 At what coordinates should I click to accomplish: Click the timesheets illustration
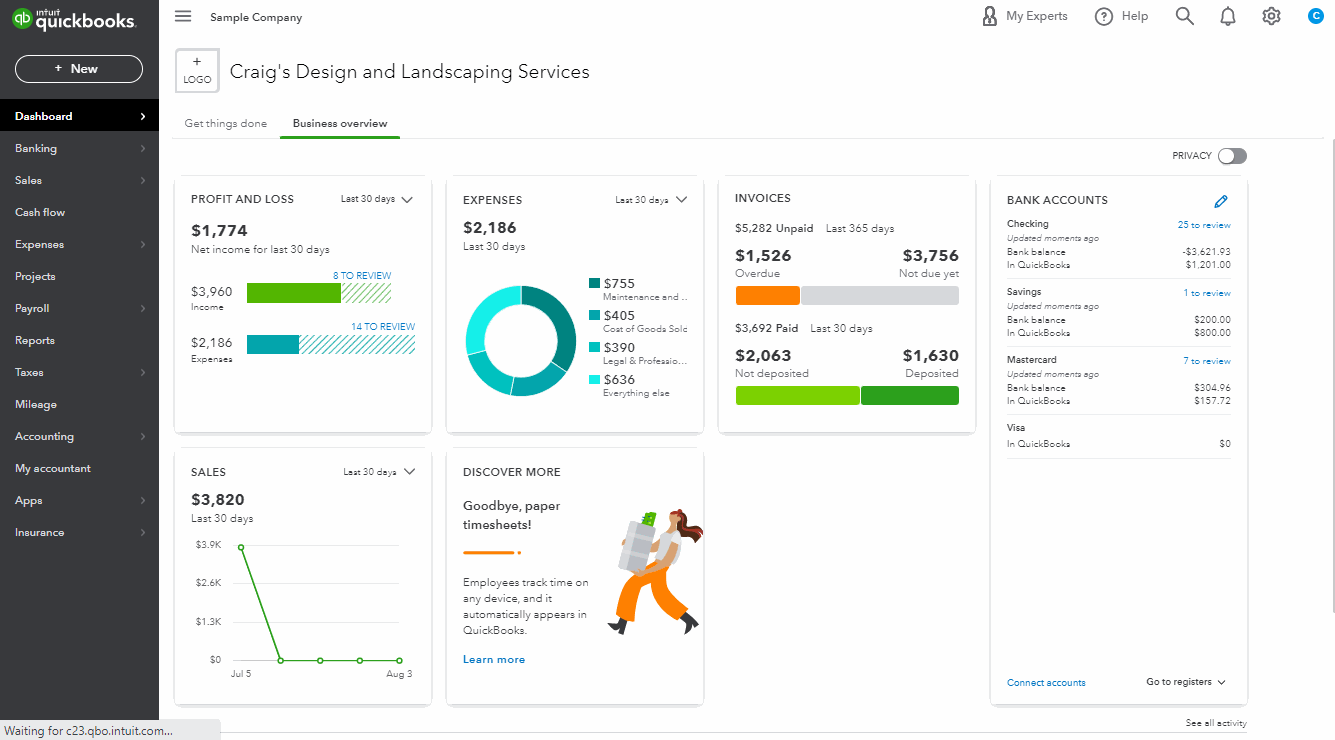[656, 571]
